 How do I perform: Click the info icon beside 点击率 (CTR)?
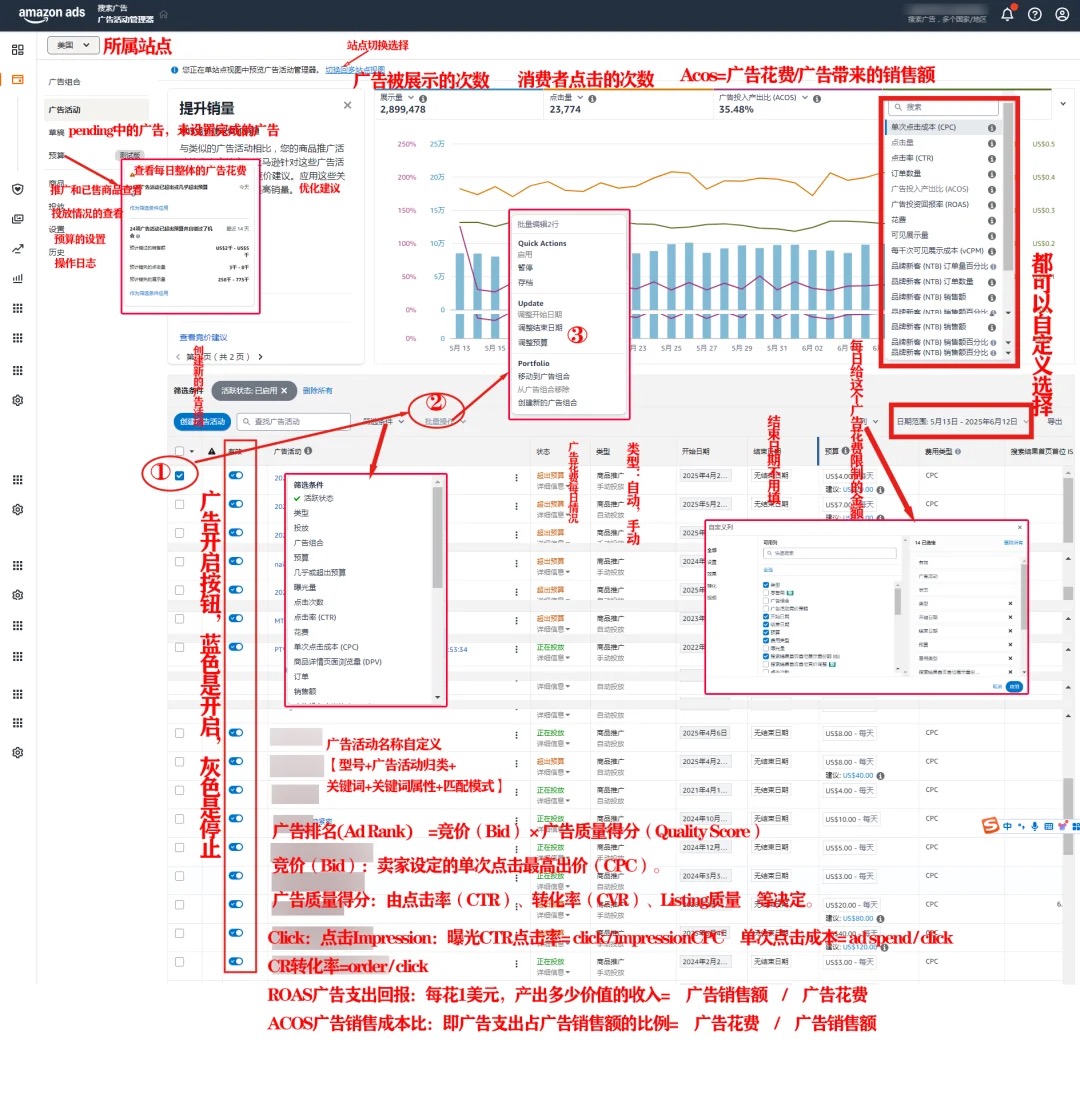click(992, 159)
